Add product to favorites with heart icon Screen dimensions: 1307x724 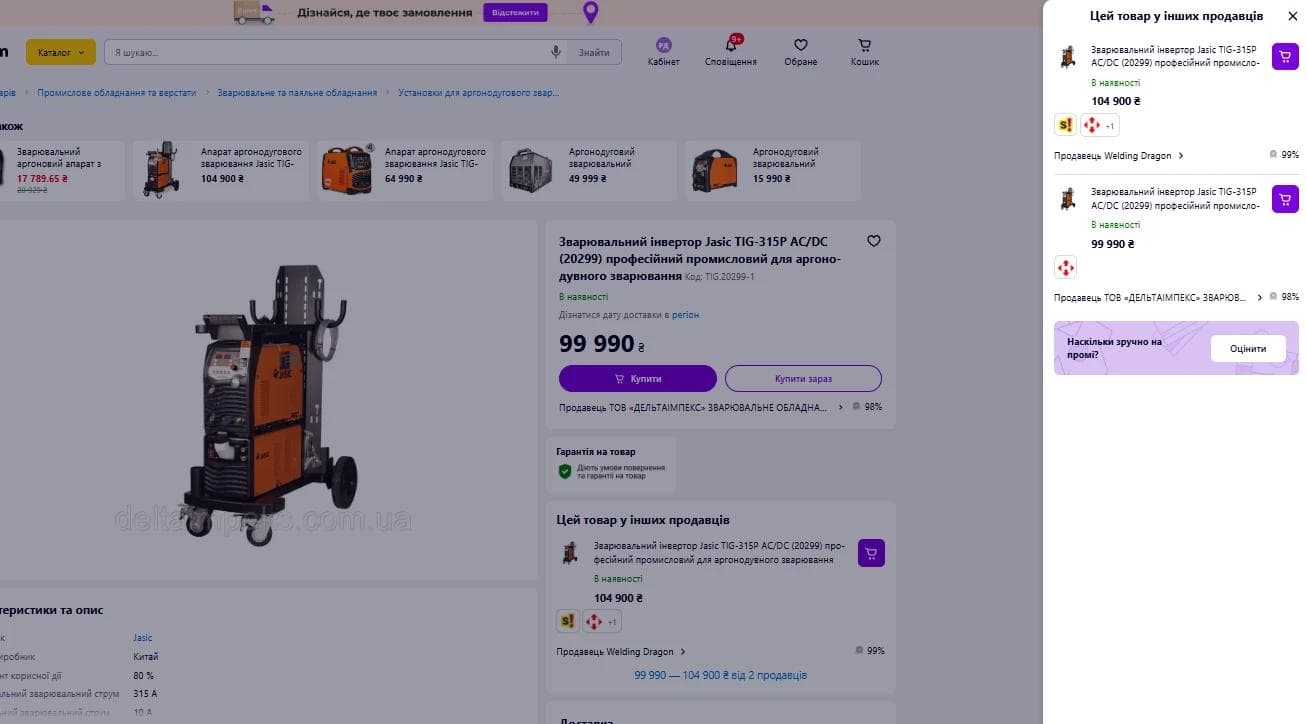point(874,241)
